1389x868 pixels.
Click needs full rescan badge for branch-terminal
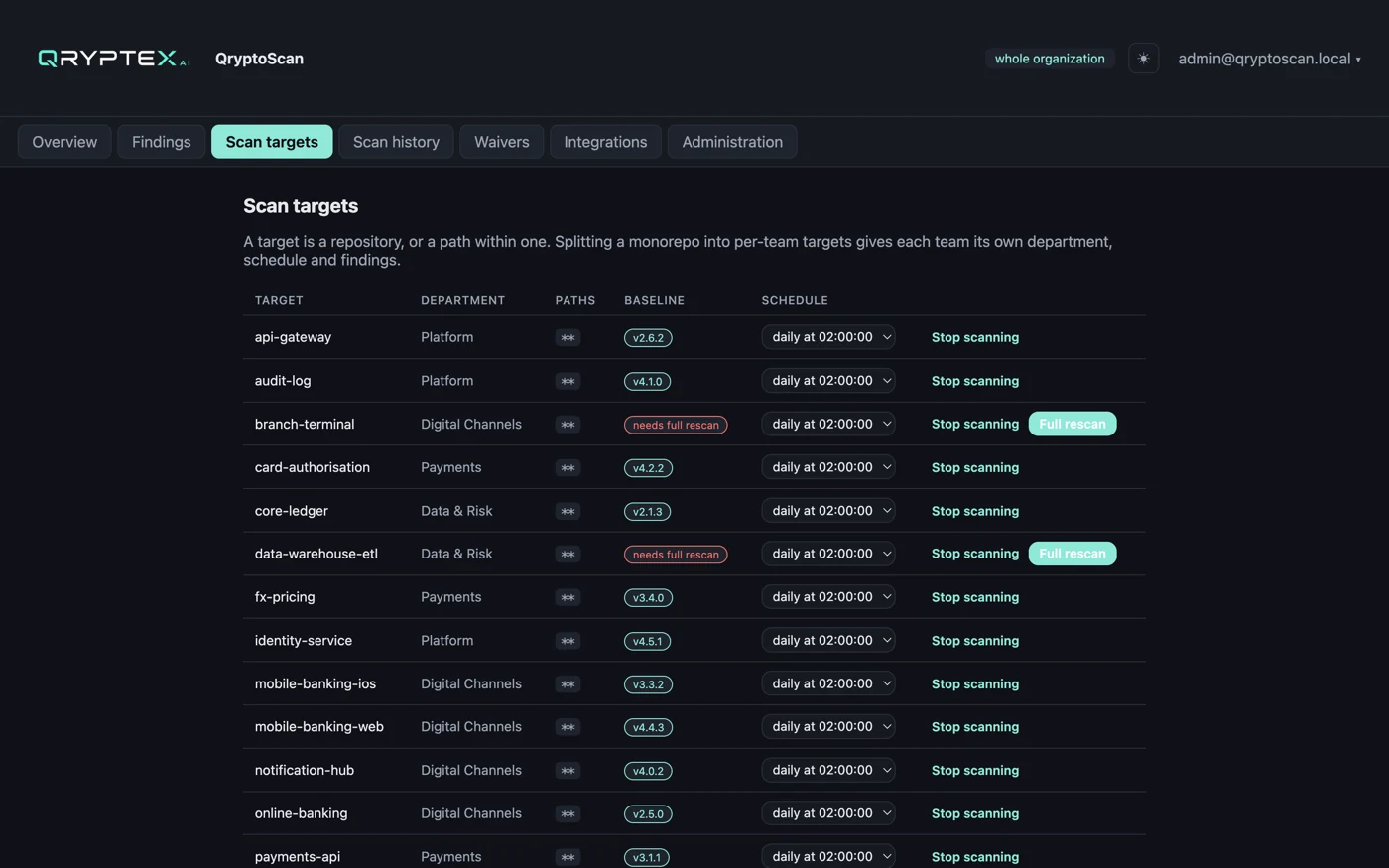[x=676, y=425]
